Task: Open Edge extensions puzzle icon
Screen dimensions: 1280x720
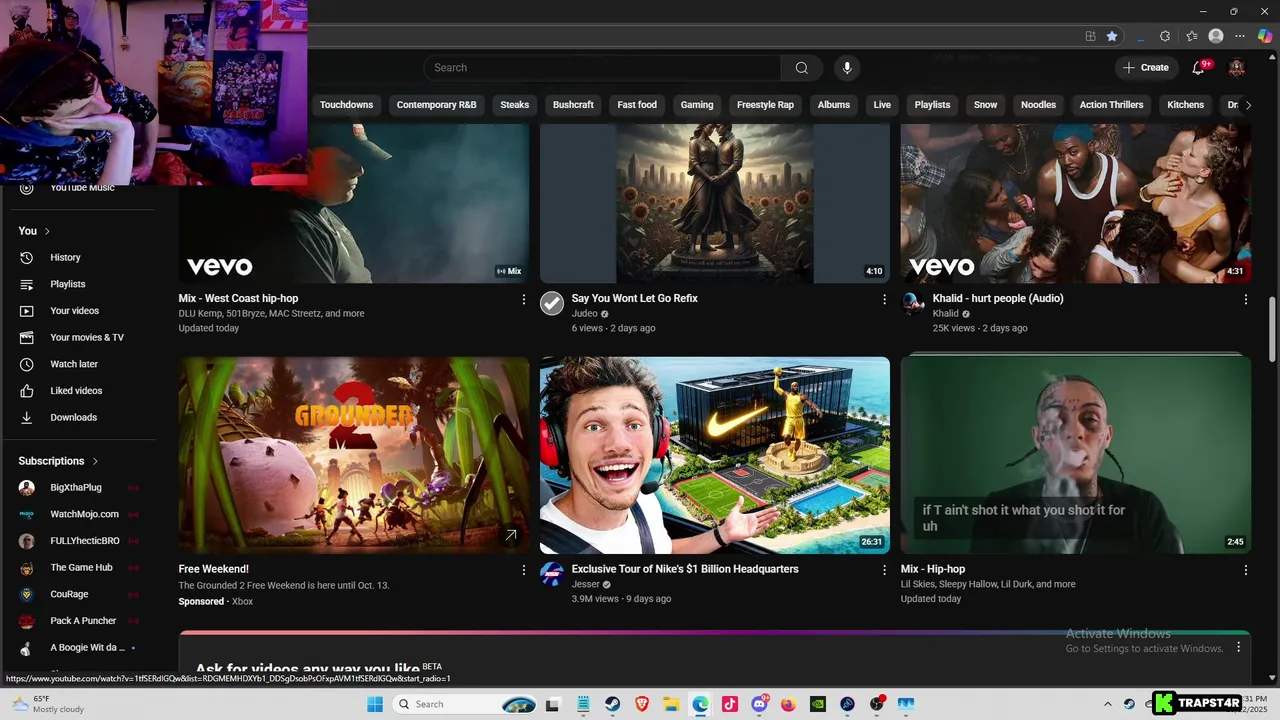Action: [x=1165, y=36]
